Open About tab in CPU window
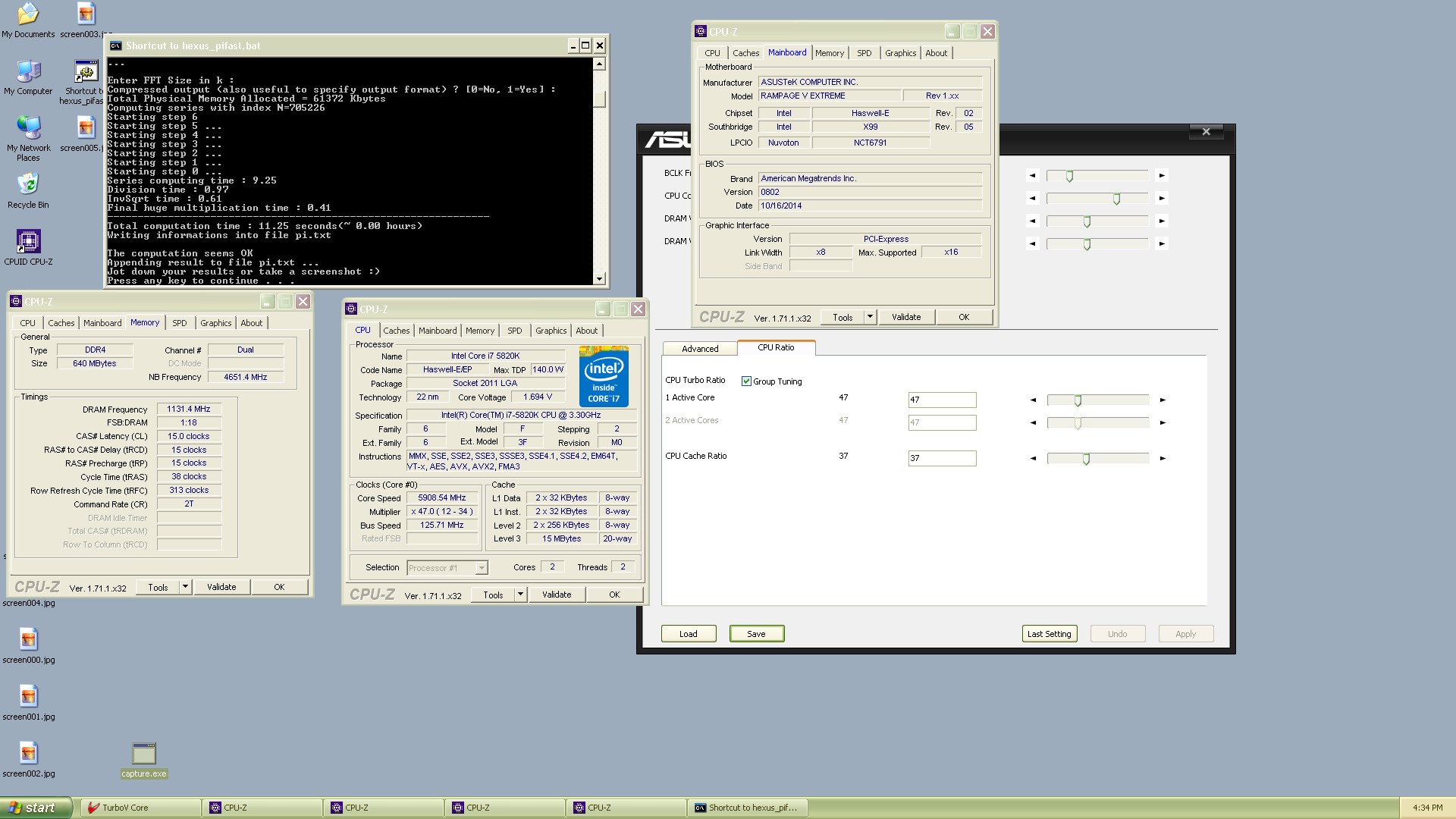The height and width of the screenshot is (819, 1456). tap(586, 331)
